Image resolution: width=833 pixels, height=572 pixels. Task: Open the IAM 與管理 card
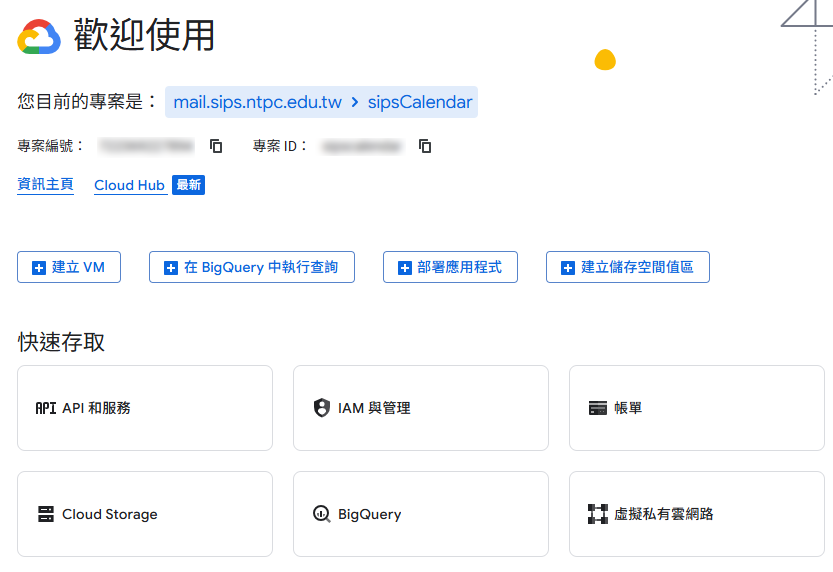pos(421,408)
